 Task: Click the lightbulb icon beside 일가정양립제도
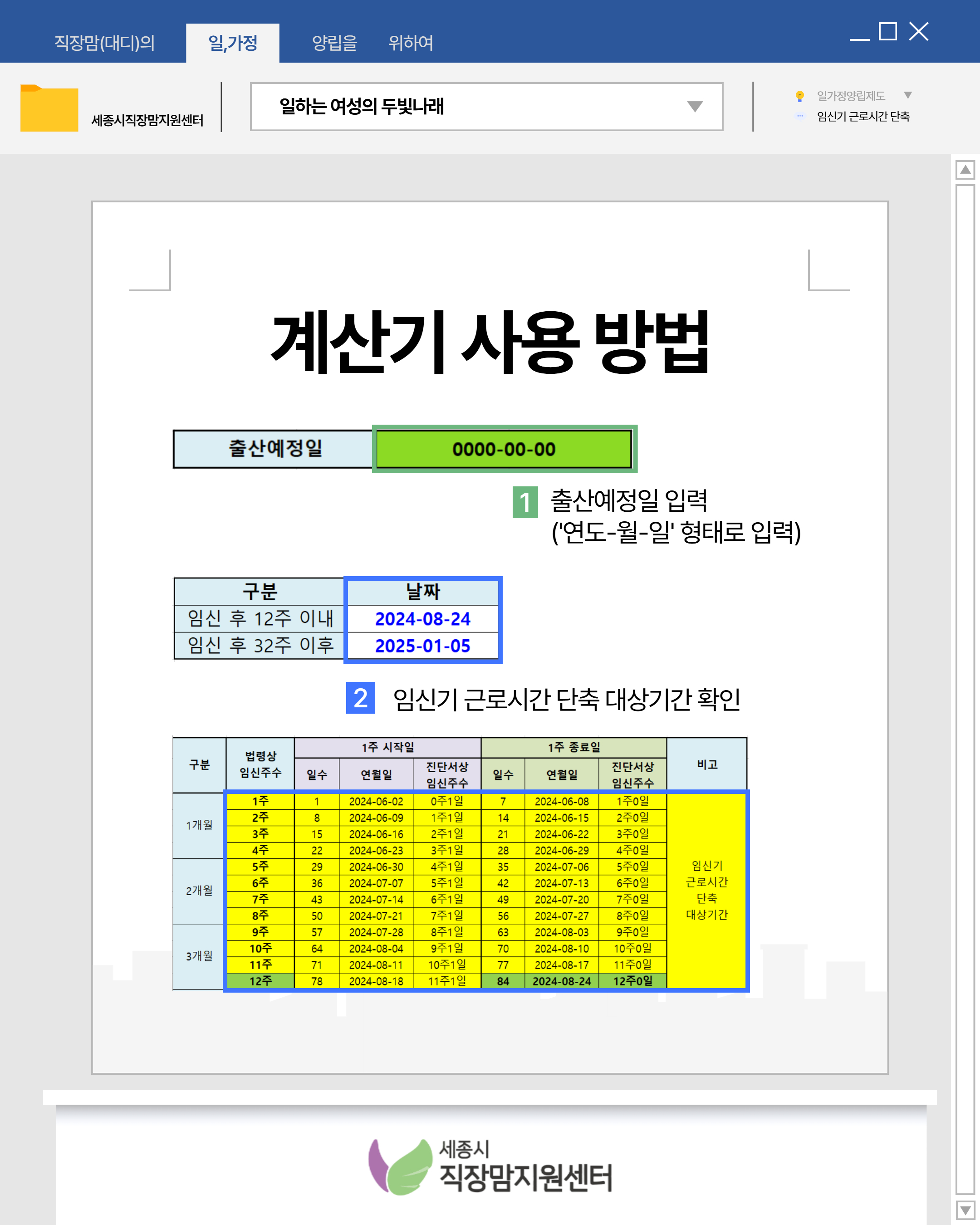click(799, 96)
